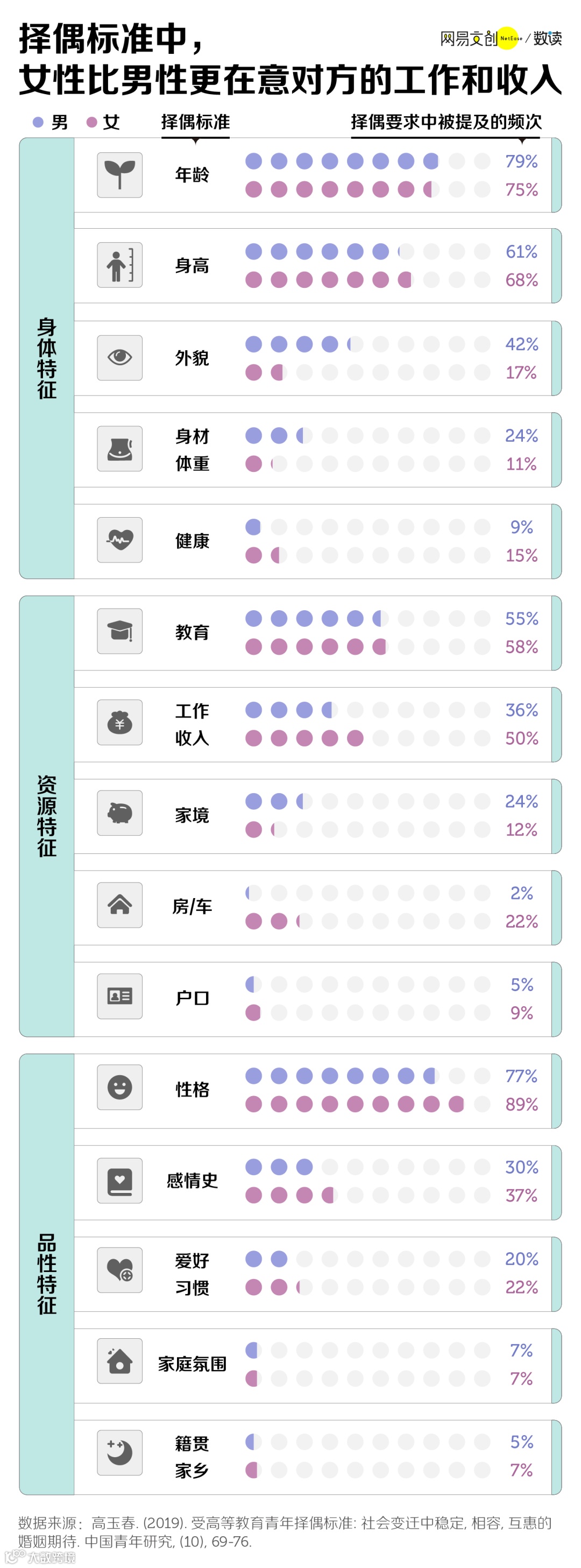This screenshot has height=1568, width=581.
Task: Click the heartbeat icon for 健康
Action: coord(119,540)
